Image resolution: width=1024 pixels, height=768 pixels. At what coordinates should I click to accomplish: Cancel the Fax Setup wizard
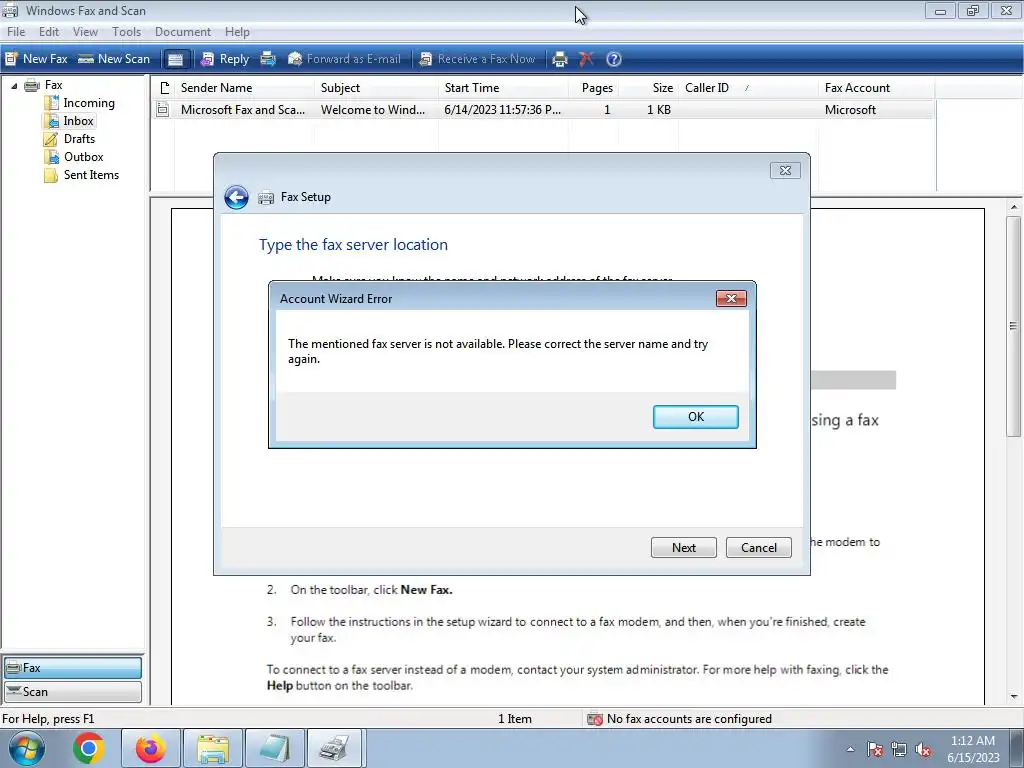[x=758, y=547]
